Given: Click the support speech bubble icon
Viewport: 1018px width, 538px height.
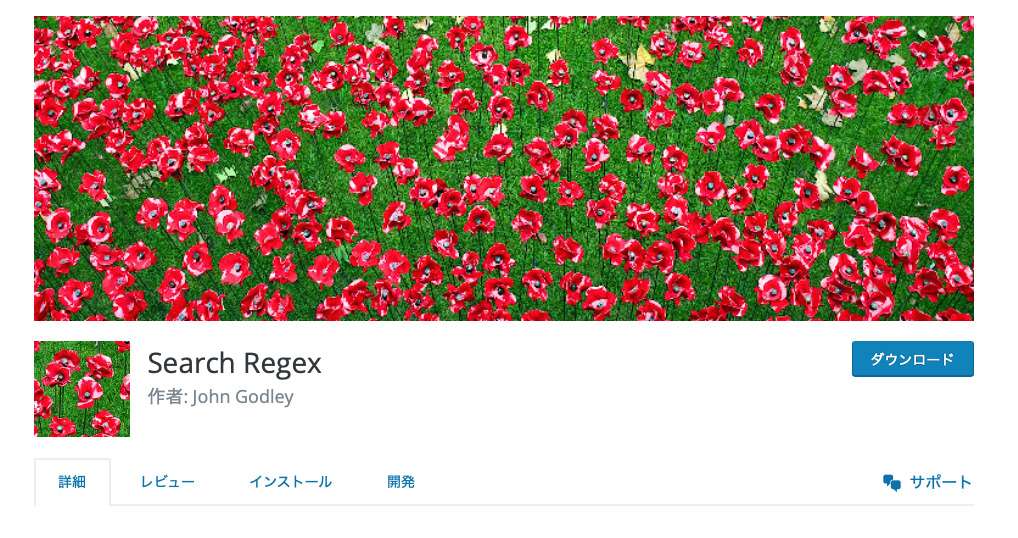Looking at the screenshot, I should pos(891,482).
